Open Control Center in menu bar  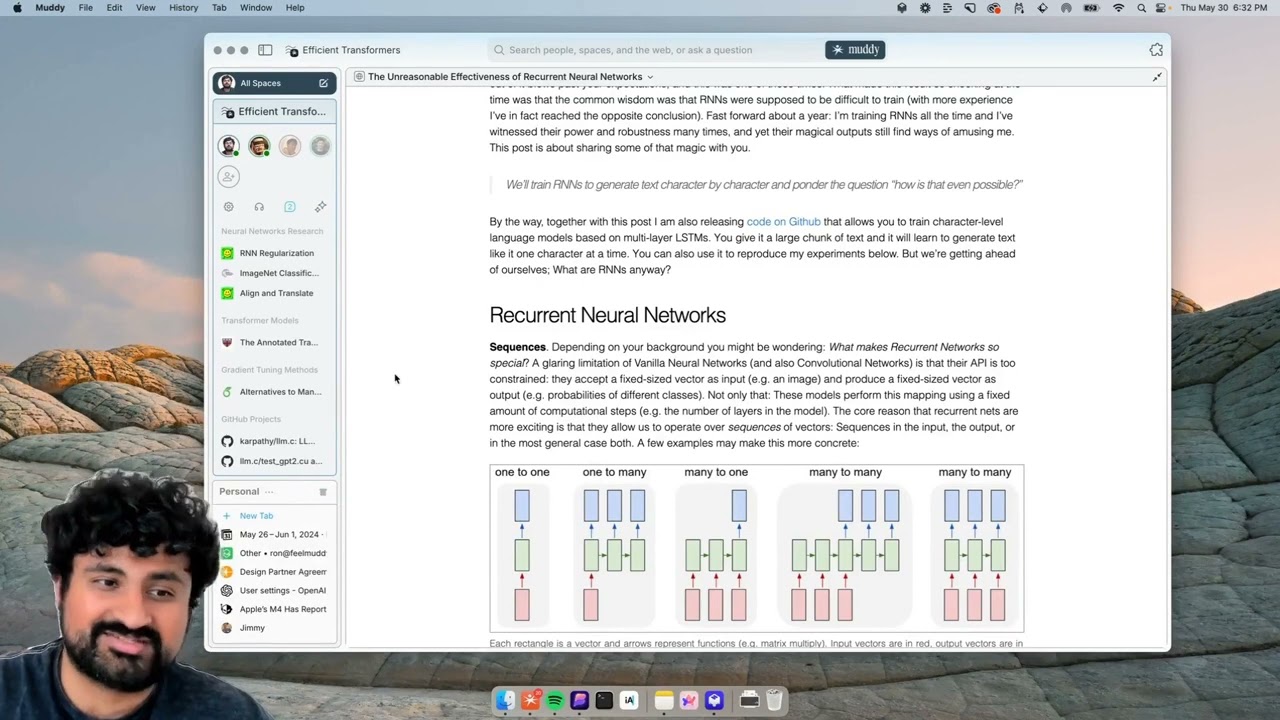pos(1163,8)
